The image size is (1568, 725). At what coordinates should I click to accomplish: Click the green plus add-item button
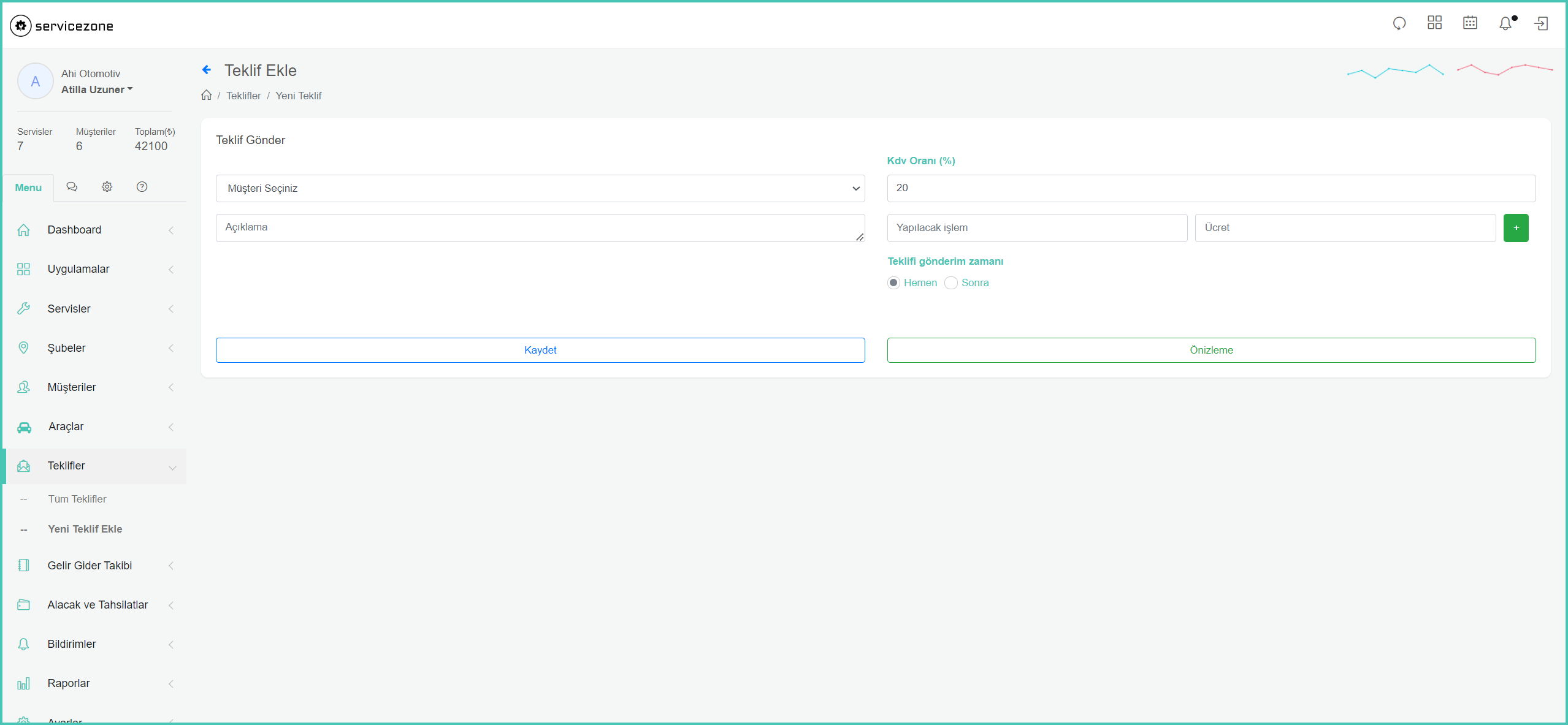(1516, 228)
